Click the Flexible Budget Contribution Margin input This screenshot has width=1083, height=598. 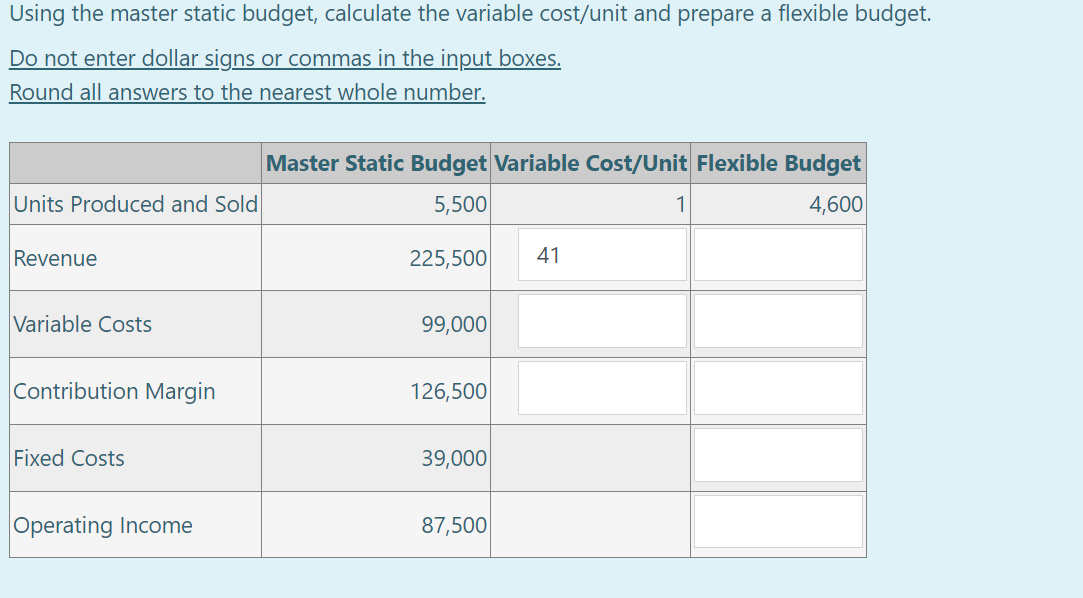click(x=778, y=387)
